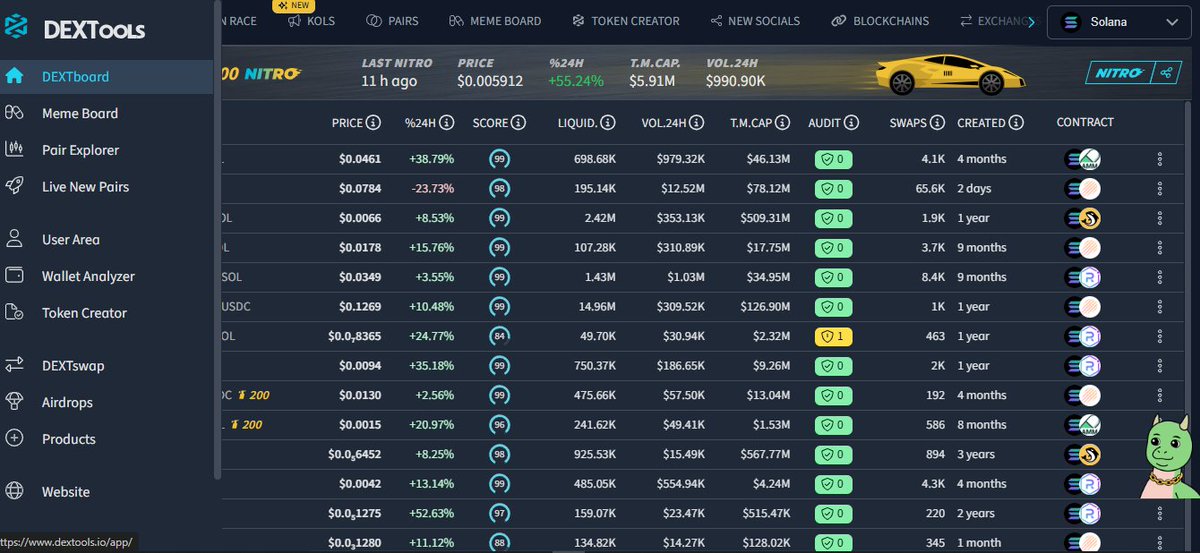Click the score 84 circle

click(x=498, y=336)
